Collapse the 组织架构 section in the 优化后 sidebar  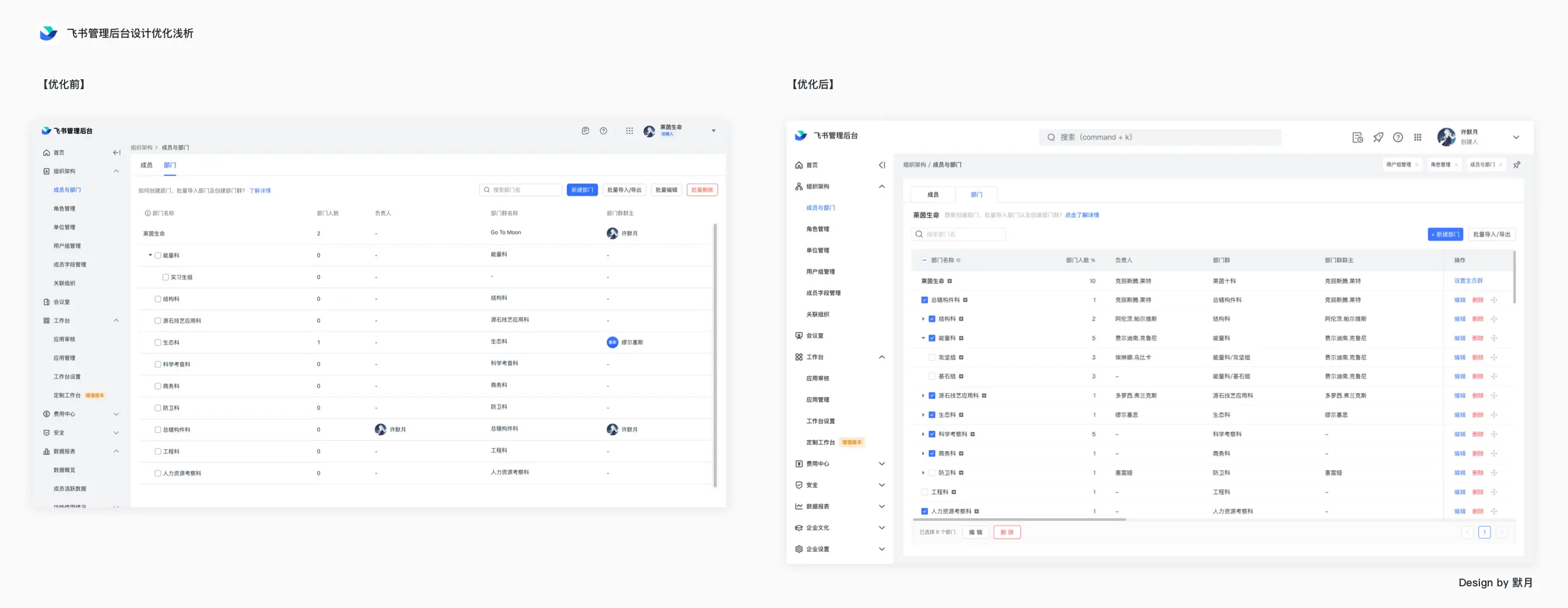pos(881,186)
